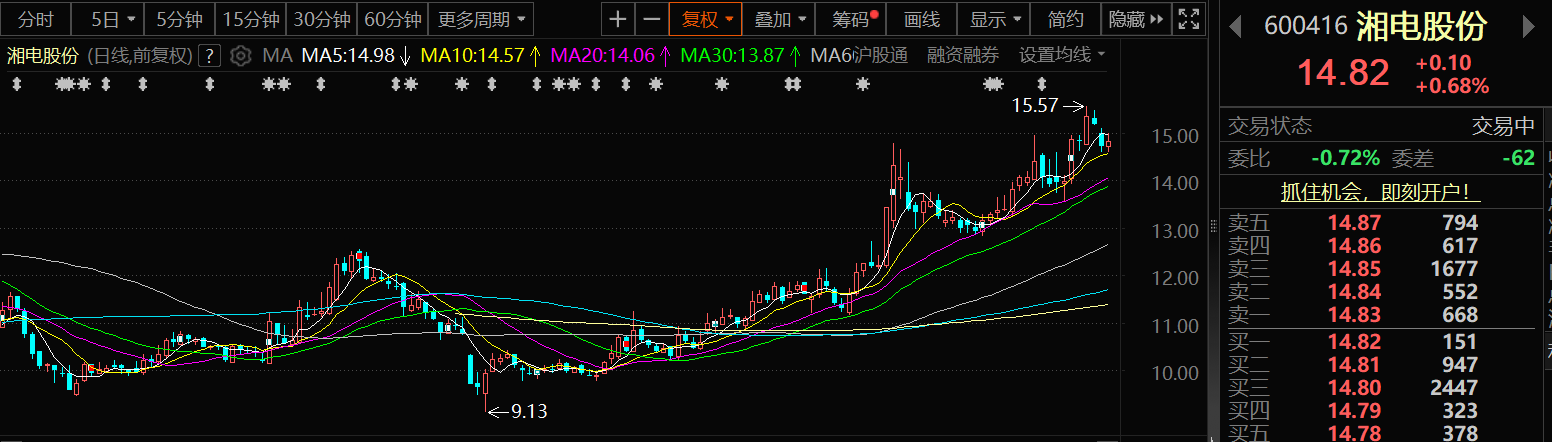Switch to 分时 intraday tab
Image resolution: width=1552 pixels, height=442 pixels.
[x=36, y=19]
